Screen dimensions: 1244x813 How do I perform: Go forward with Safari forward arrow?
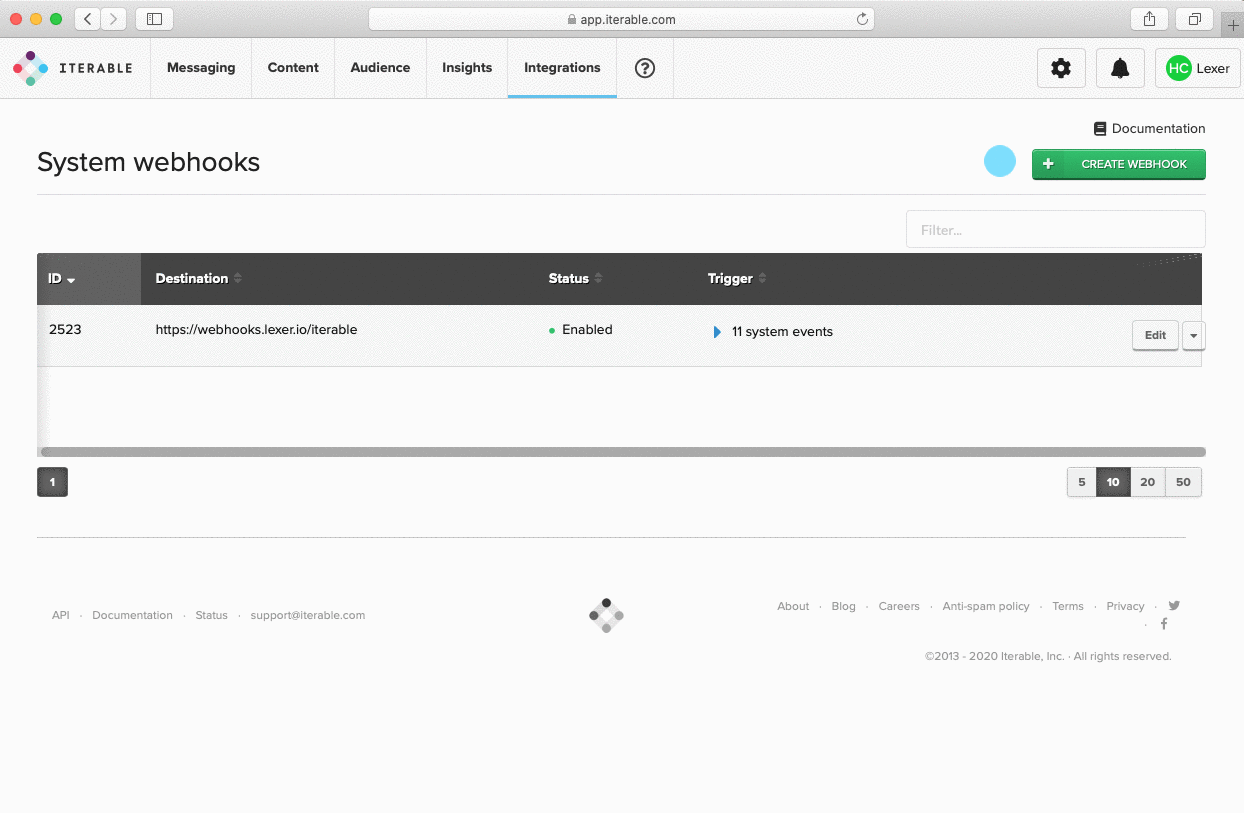(113, 18)
